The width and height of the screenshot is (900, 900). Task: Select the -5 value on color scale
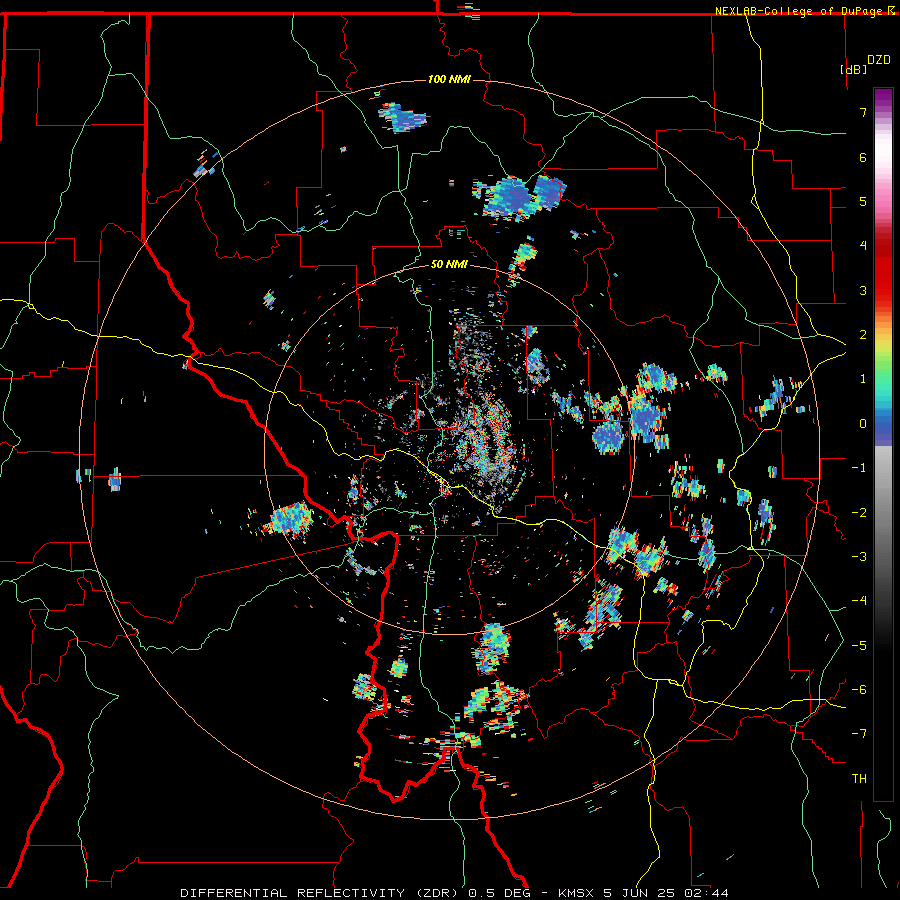click(859, 646)
